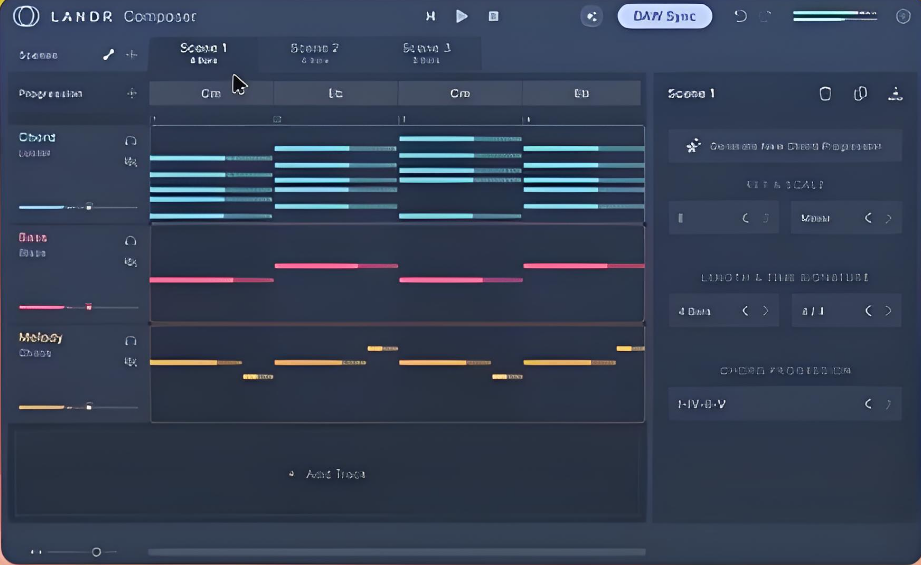Click the LANDR logo icon
Image resolution: width=921 pixels, height=565 pixels.
point(26,16)
